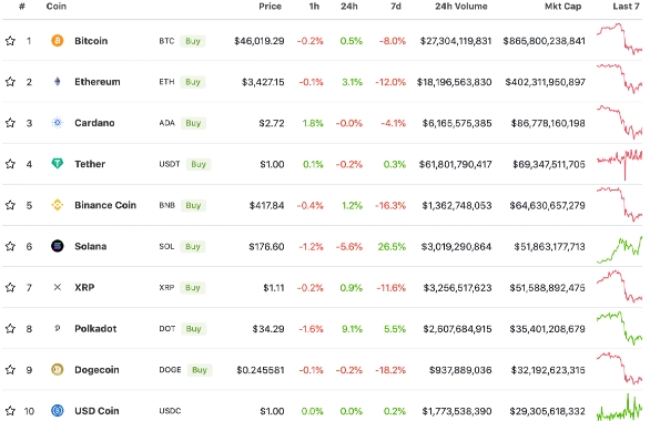Viewport: 650px width, 421px height.
Task: Toggle the USD Coin favorite star
Action: tap(10, 411)
